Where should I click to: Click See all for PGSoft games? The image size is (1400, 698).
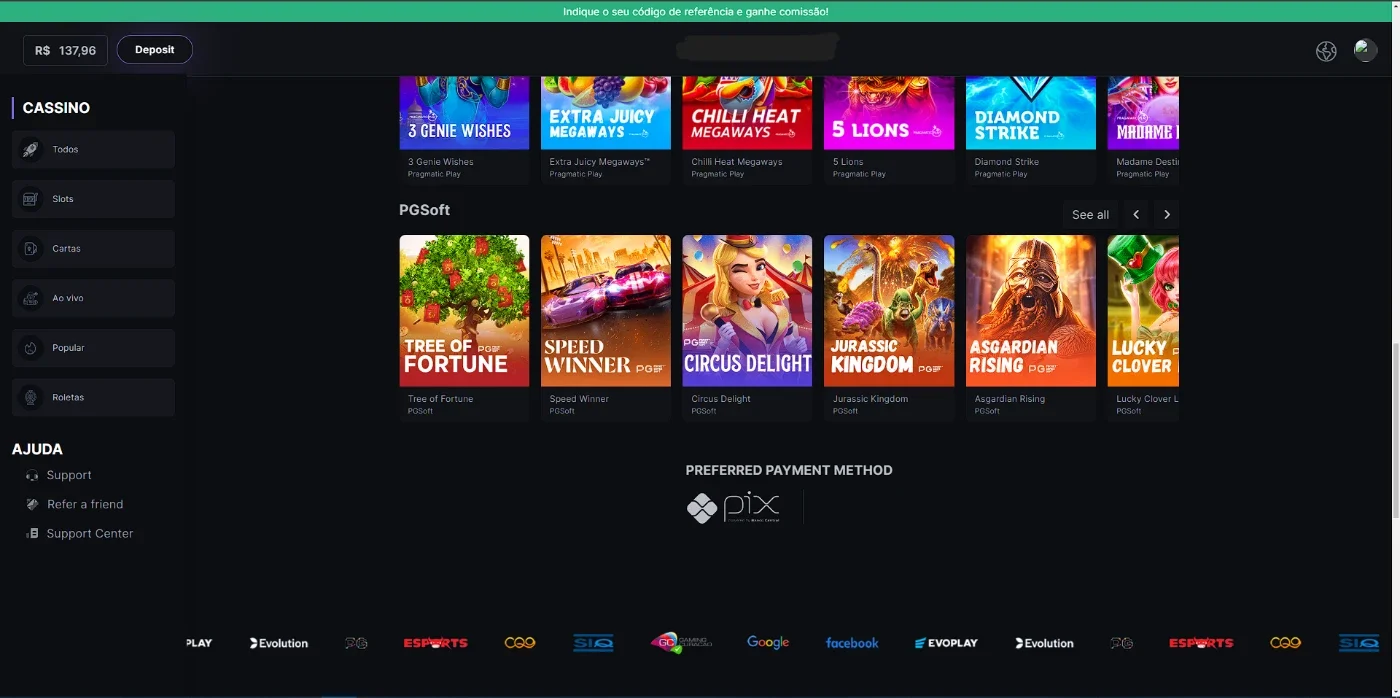click(1090, 214)
